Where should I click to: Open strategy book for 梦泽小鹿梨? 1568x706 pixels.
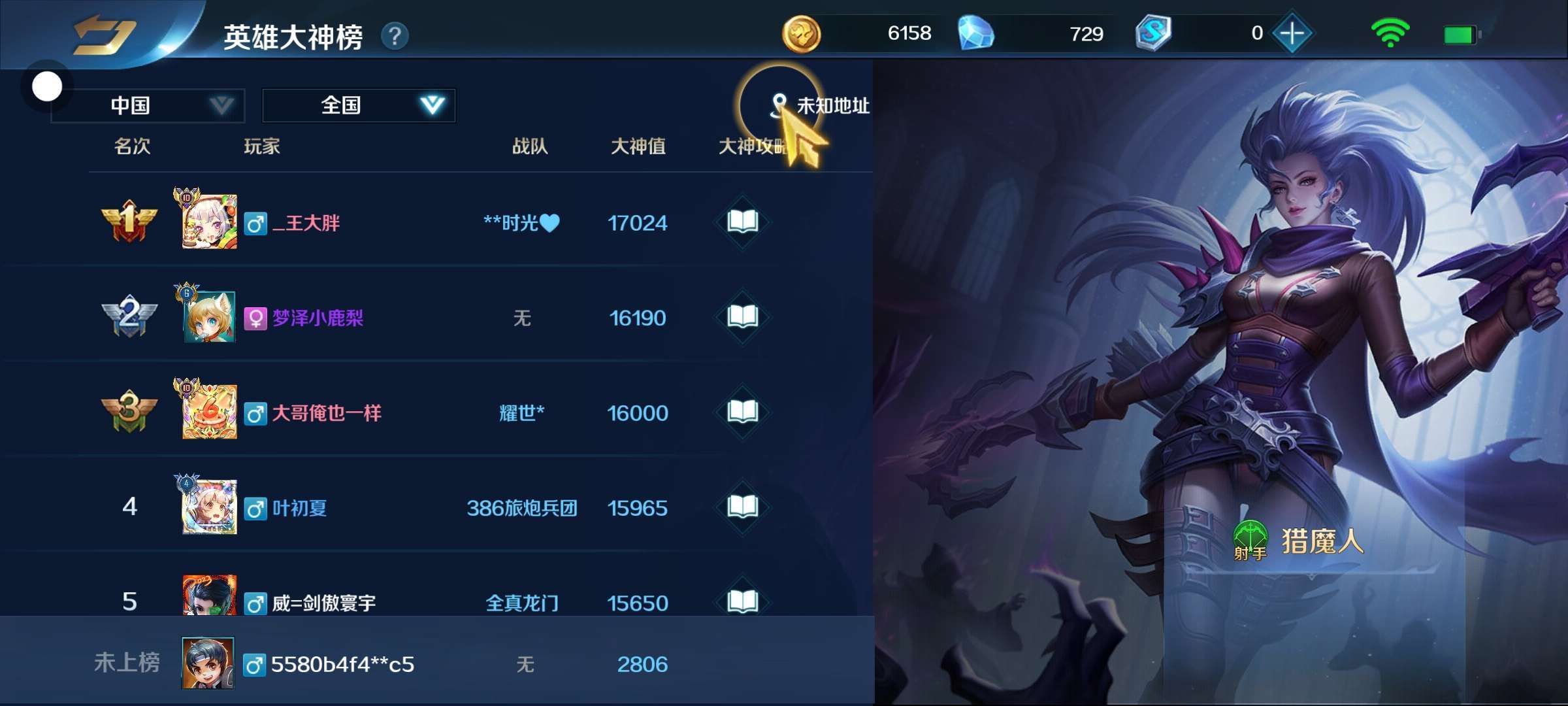742,317
